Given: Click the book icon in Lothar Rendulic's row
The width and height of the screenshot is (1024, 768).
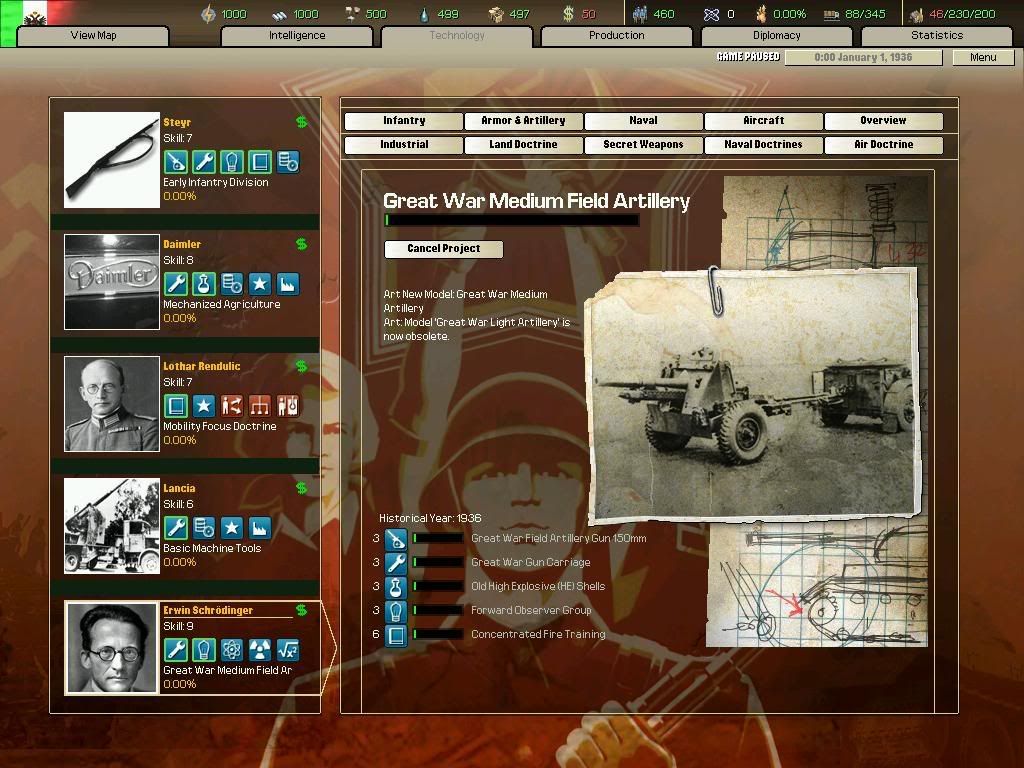Looking at the screenshot, I should coord(176,406).
